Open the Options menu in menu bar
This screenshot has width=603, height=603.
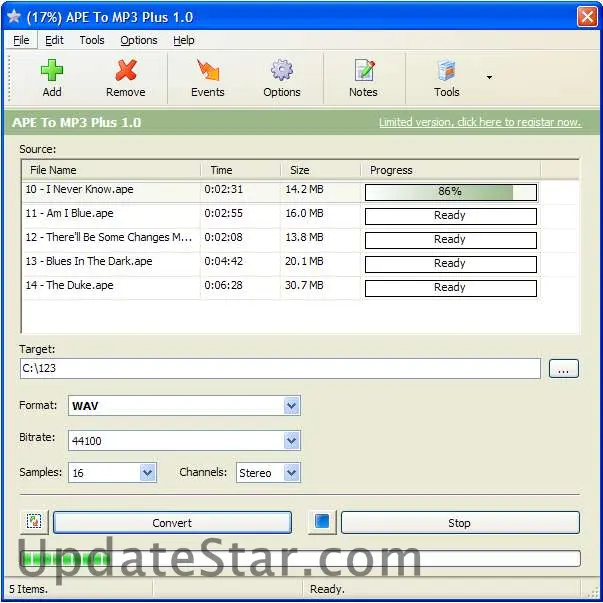coord(139,40)
